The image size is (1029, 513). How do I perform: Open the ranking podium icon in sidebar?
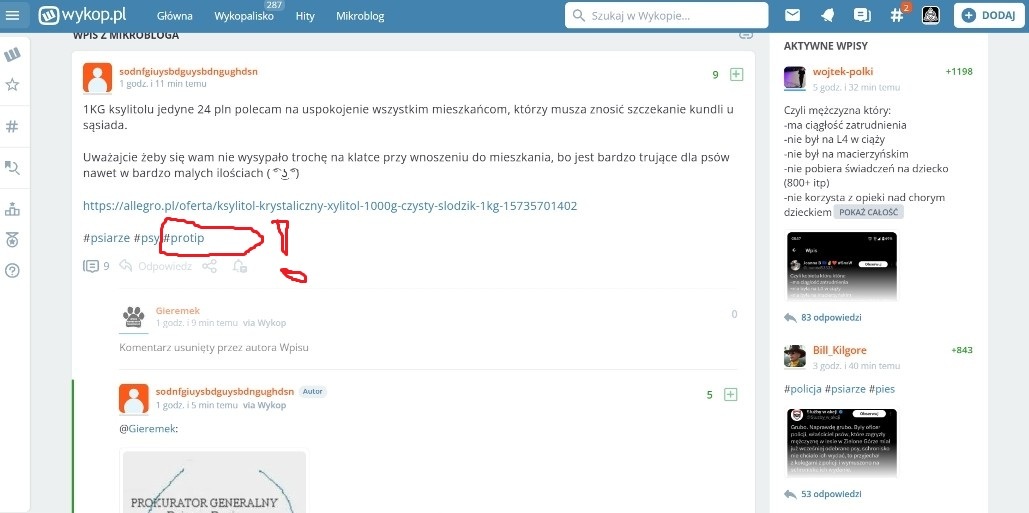tap(13, 210)
